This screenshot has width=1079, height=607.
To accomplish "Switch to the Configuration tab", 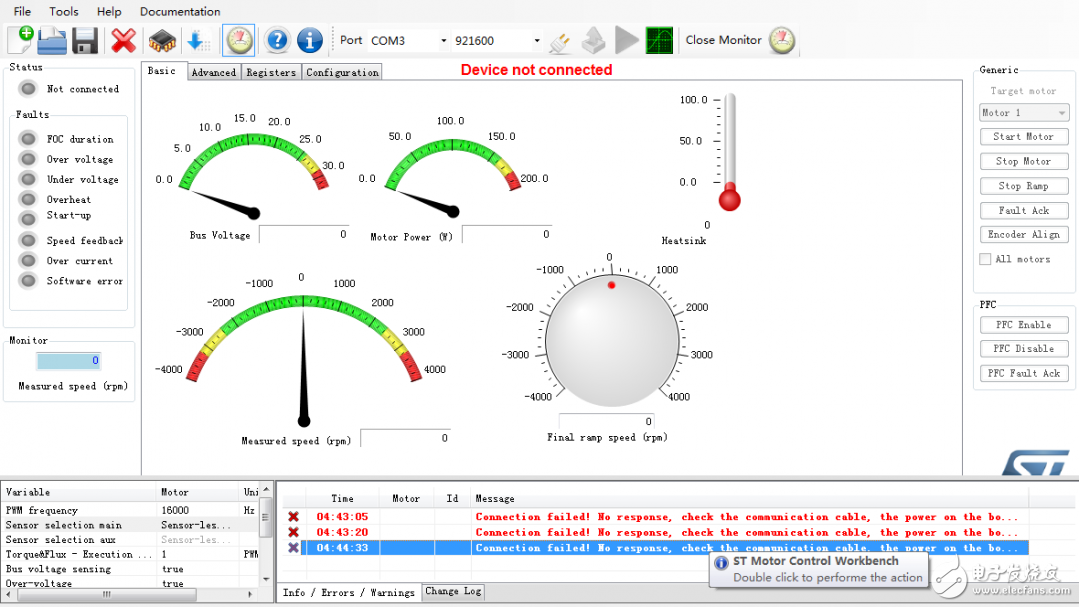I will (x=342, y=72).
